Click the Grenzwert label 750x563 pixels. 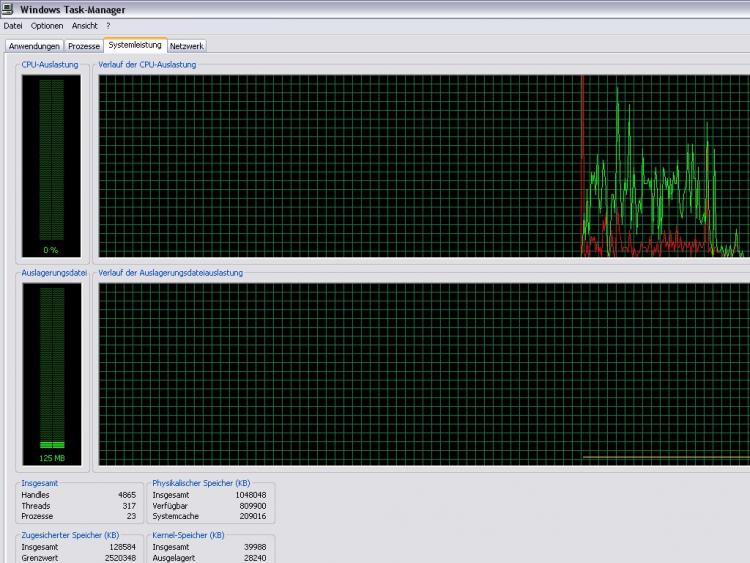40,558
